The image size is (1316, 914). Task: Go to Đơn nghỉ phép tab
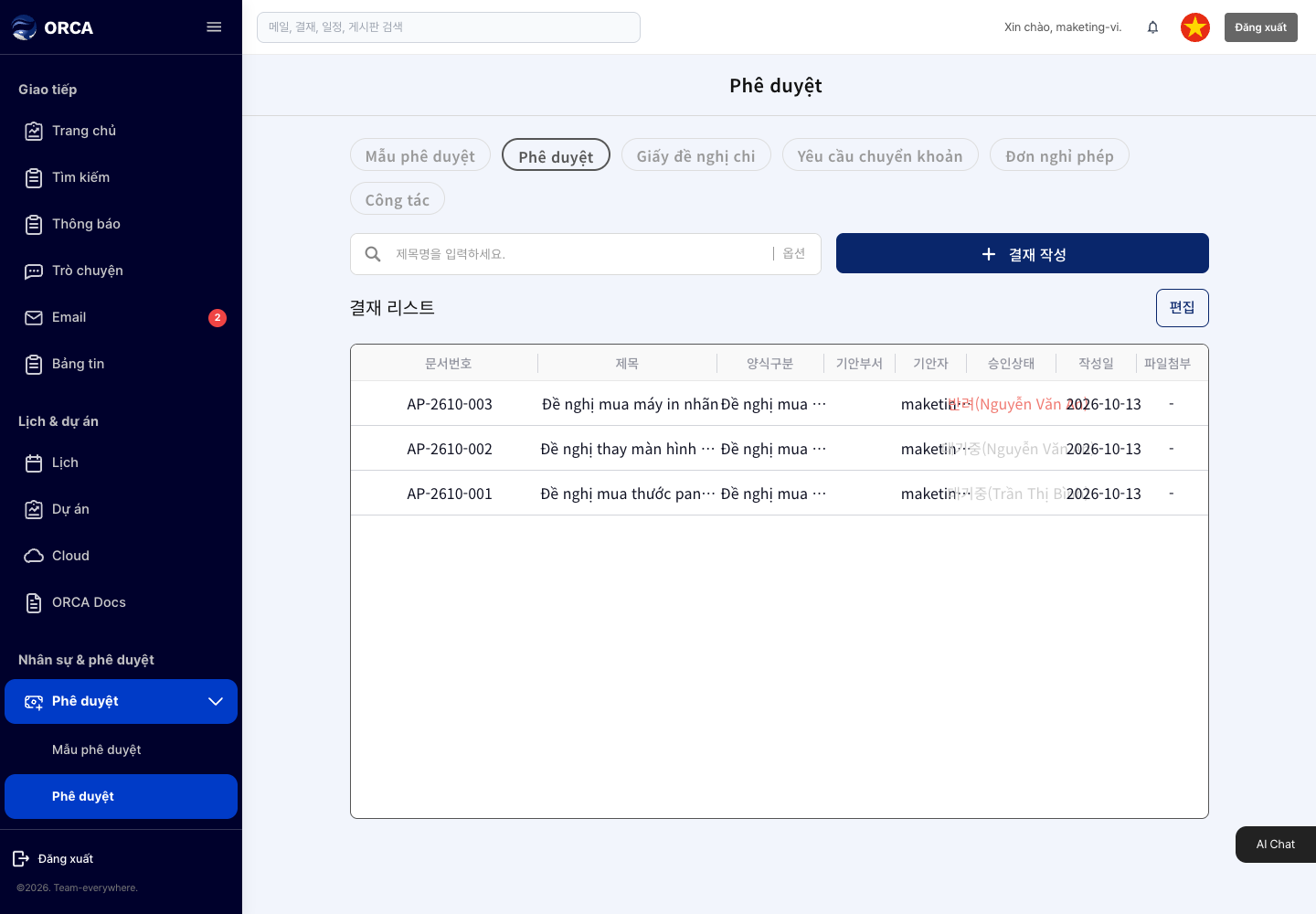coord(1059,155)
